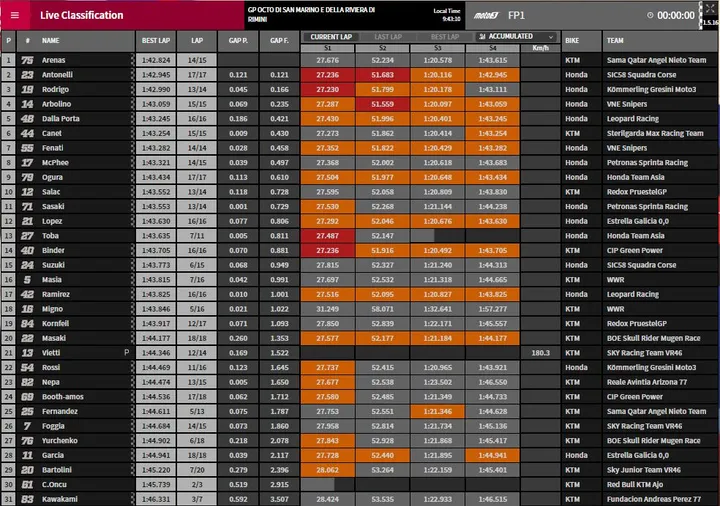Open the hamburger menu
The height and width of the screenshot is (506, 720).
(x=15, y=15)
